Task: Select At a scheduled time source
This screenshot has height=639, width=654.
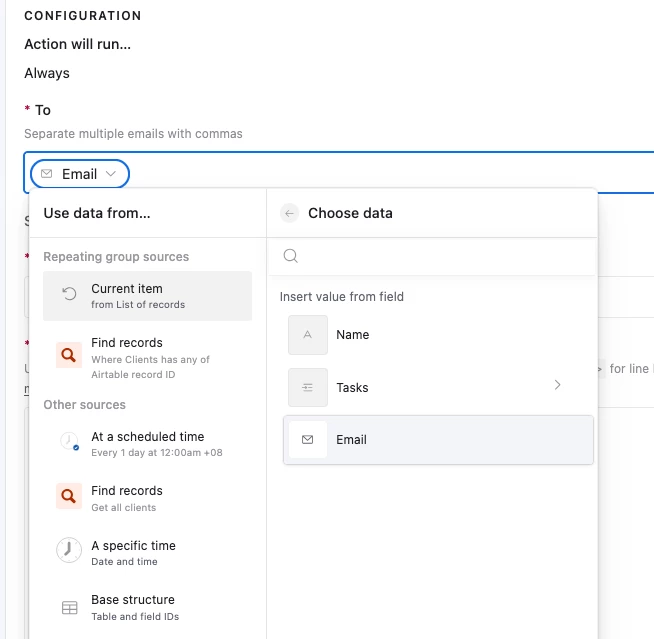Action: (x=148, y=442)
